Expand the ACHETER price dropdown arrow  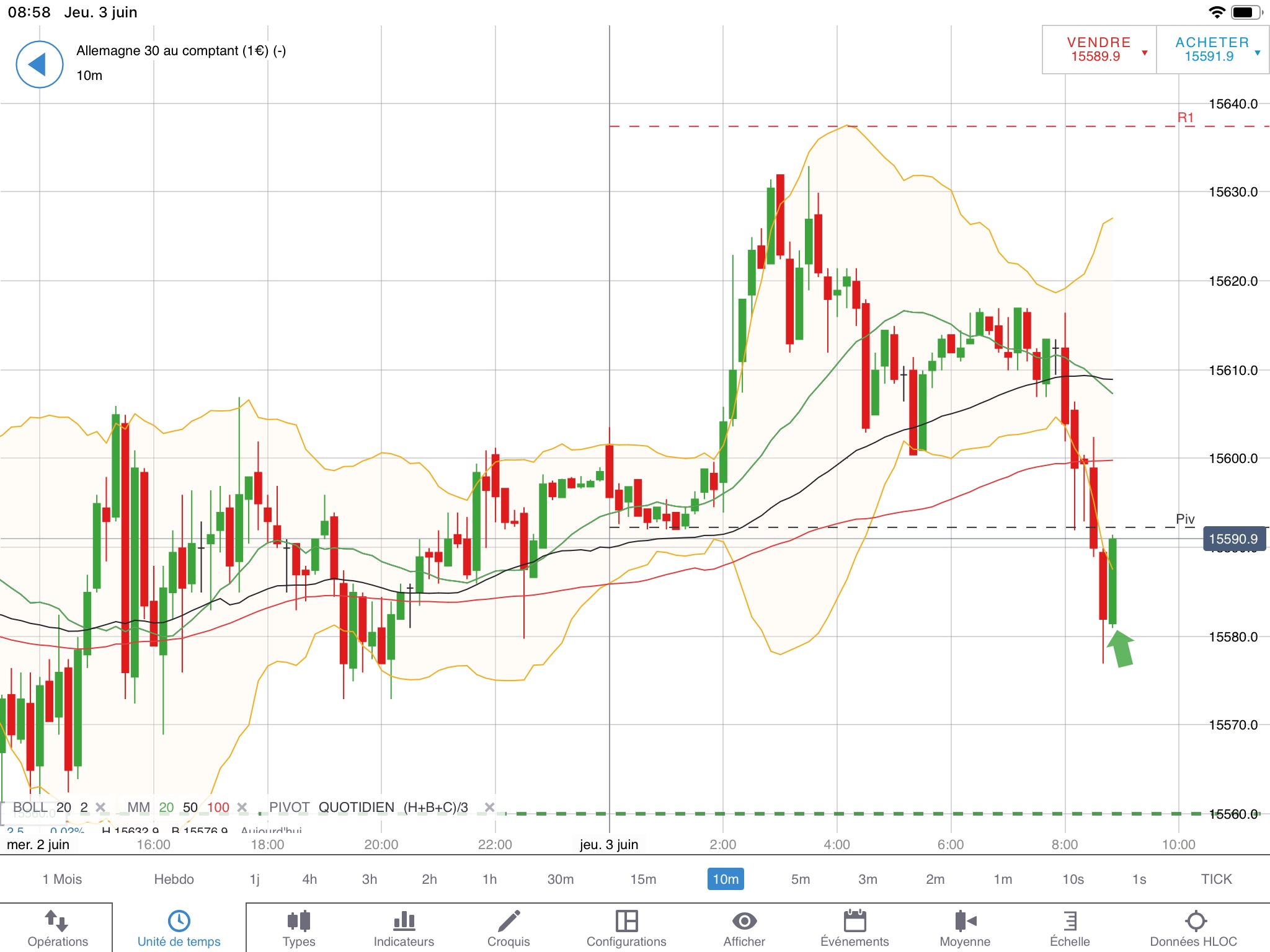1258,53
